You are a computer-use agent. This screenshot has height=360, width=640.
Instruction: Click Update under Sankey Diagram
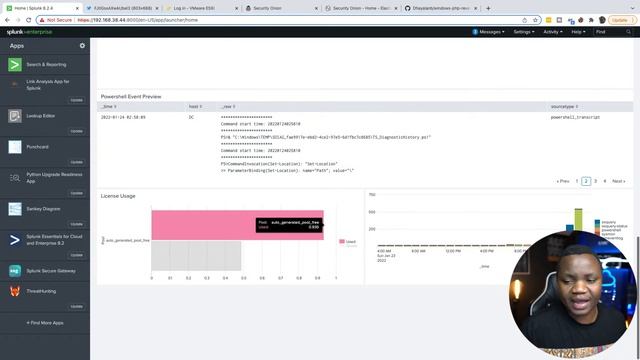coord(76,224)
